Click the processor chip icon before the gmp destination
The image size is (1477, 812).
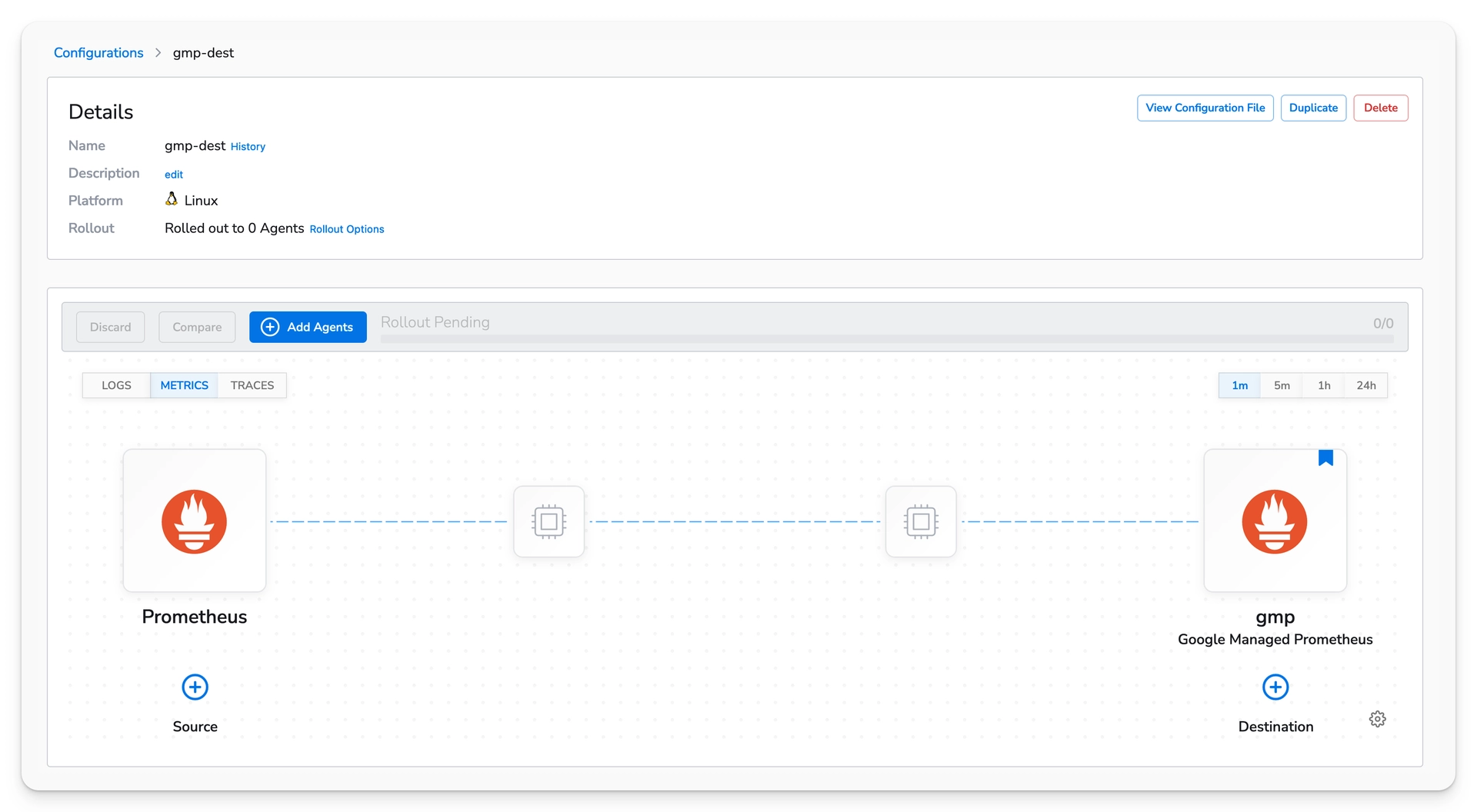pyautogui.click(x=920, y=521)
